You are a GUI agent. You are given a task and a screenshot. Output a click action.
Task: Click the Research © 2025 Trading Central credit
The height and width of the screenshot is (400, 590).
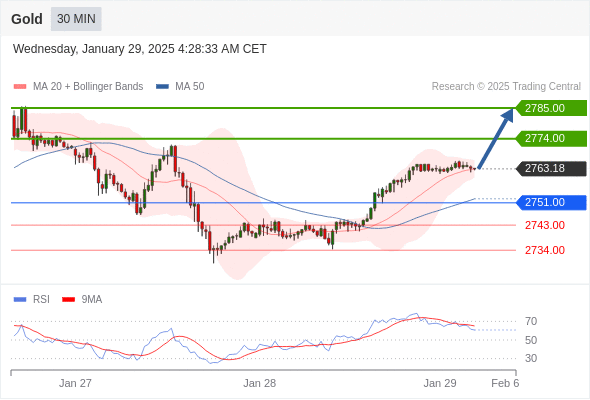point(506,87)
